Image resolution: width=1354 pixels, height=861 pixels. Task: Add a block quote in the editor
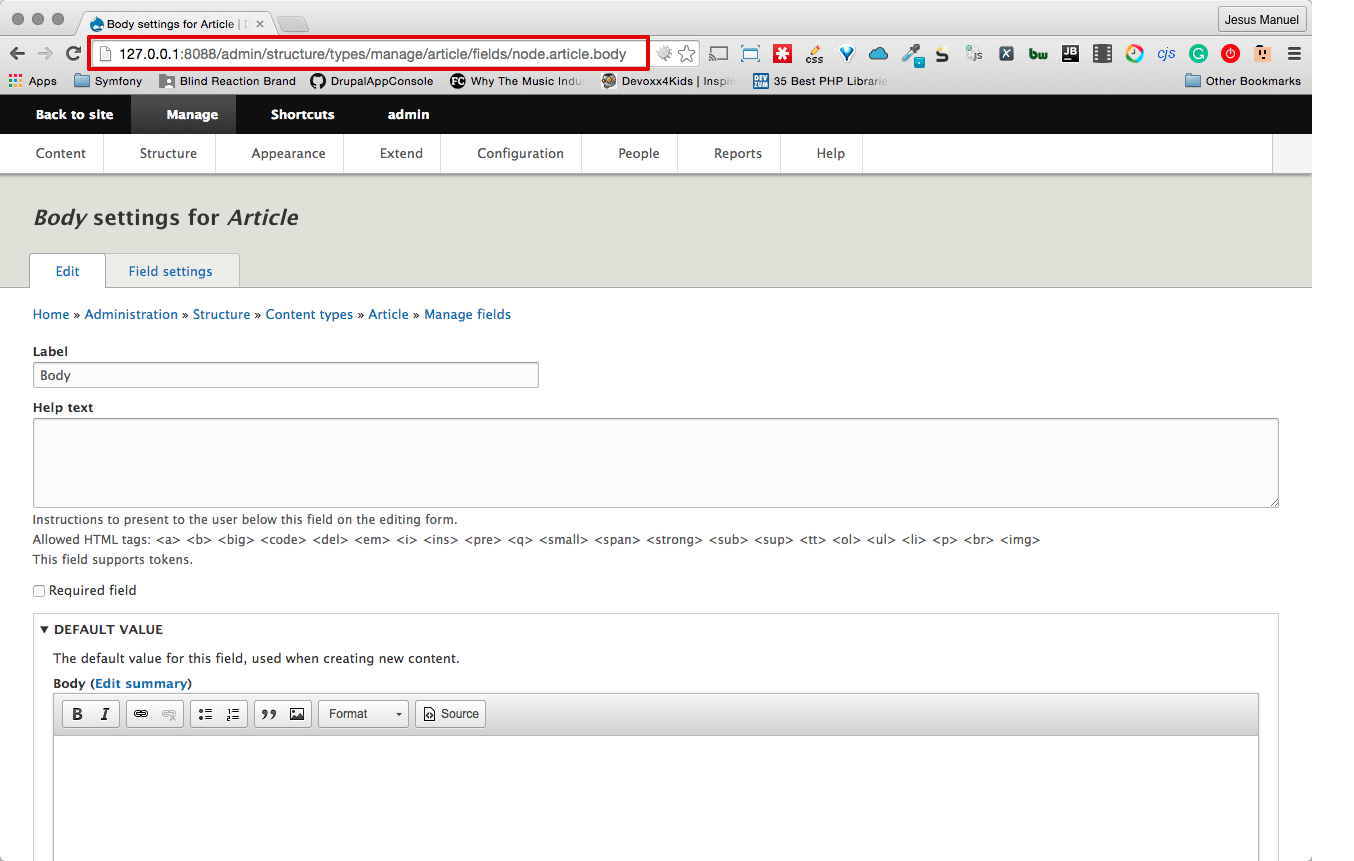pyautogui.click(x=268, y=713)
